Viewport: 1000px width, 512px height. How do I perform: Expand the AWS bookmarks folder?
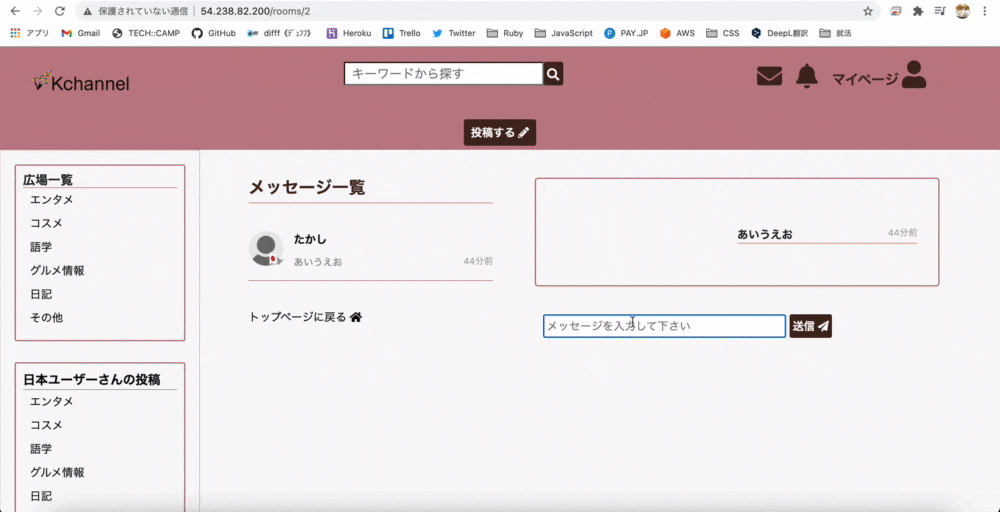pyautogui.click(x=677, y=33)
